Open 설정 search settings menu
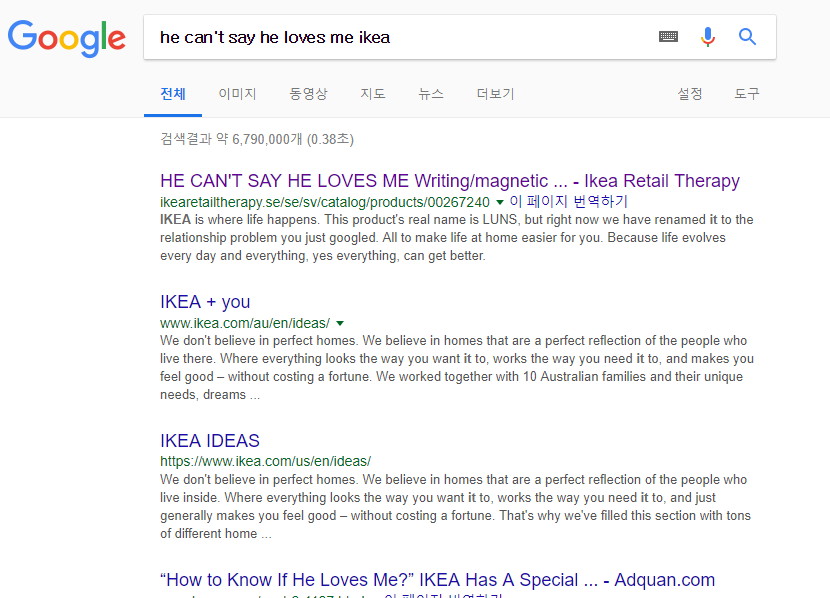The width and height of the screenshot is (830, 598). [x=690, y=94]
